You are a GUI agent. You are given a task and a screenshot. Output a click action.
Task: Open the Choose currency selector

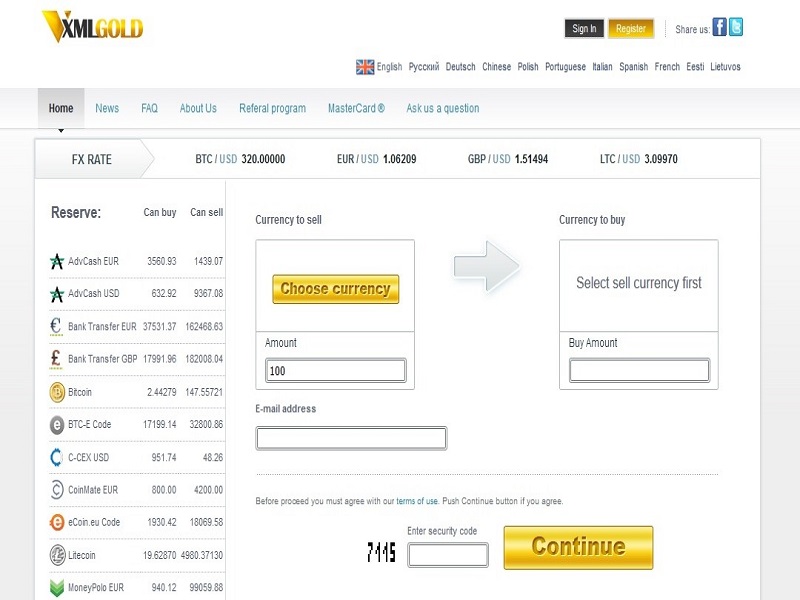334,289
